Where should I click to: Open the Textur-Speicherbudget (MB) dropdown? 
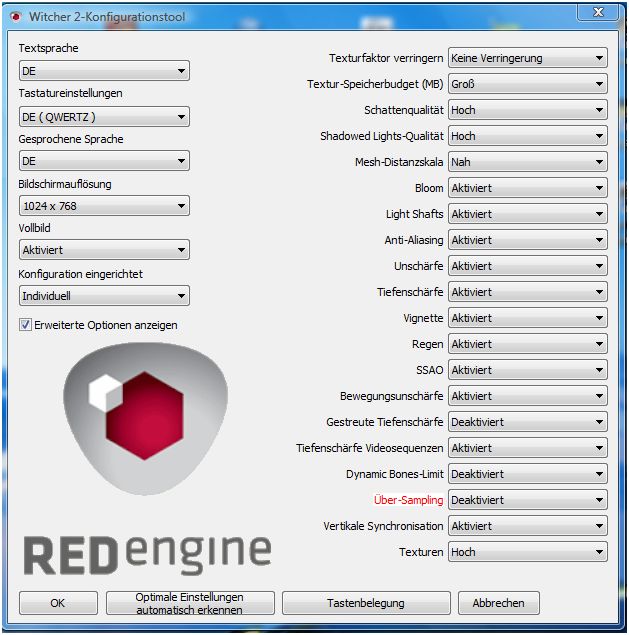pos(528,84)
